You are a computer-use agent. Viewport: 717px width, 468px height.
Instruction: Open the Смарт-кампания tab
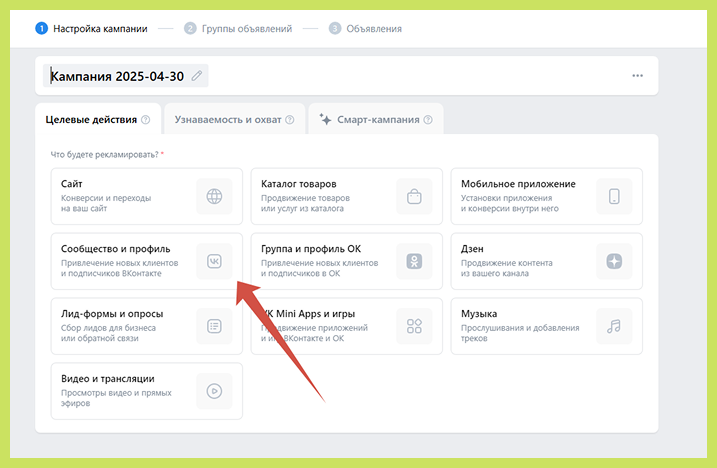[x=376, y=119]
